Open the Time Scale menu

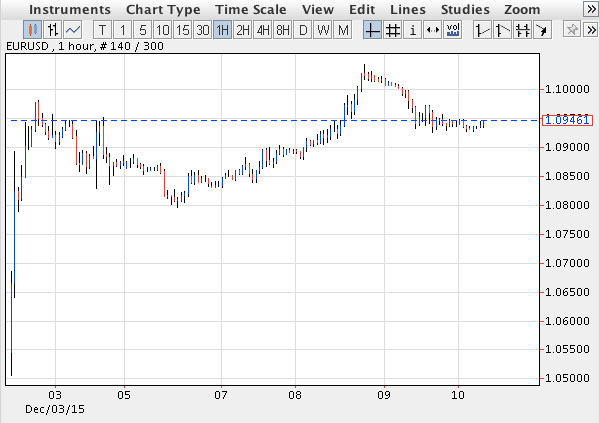(x=251, y=10)
